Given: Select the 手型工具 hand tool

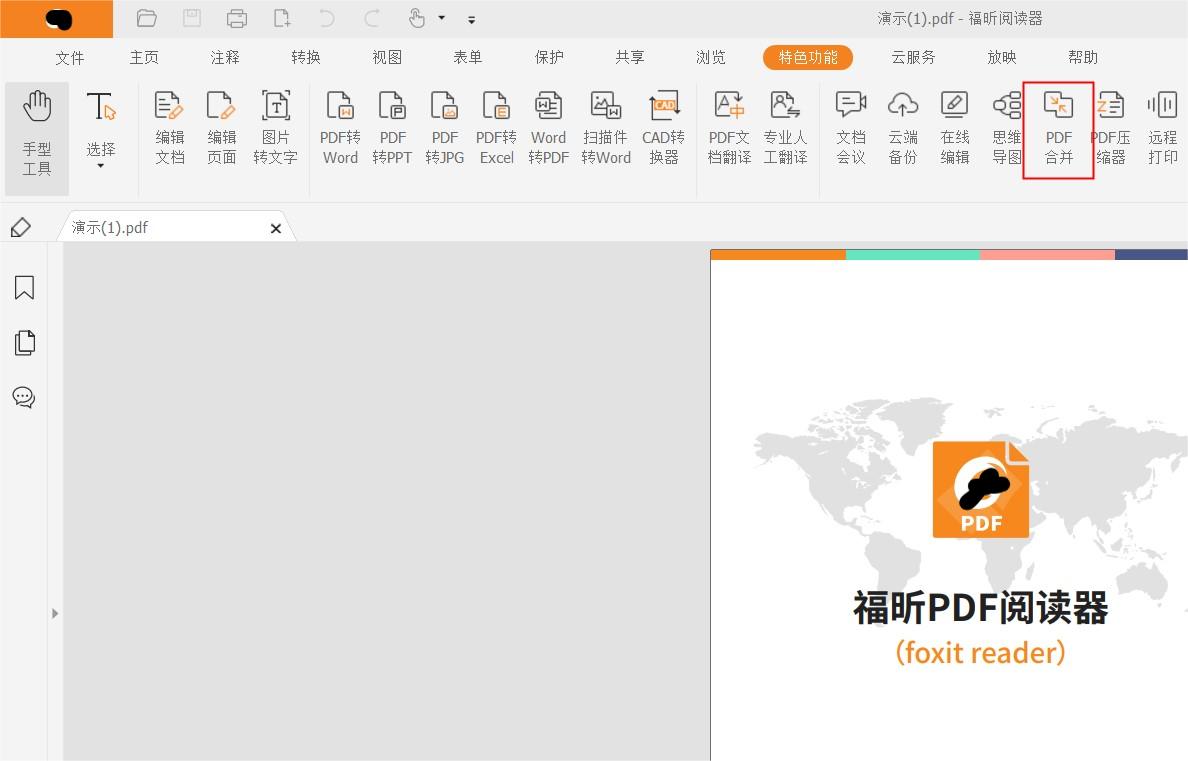Looking at the screenshot, I should coord(36,130).
